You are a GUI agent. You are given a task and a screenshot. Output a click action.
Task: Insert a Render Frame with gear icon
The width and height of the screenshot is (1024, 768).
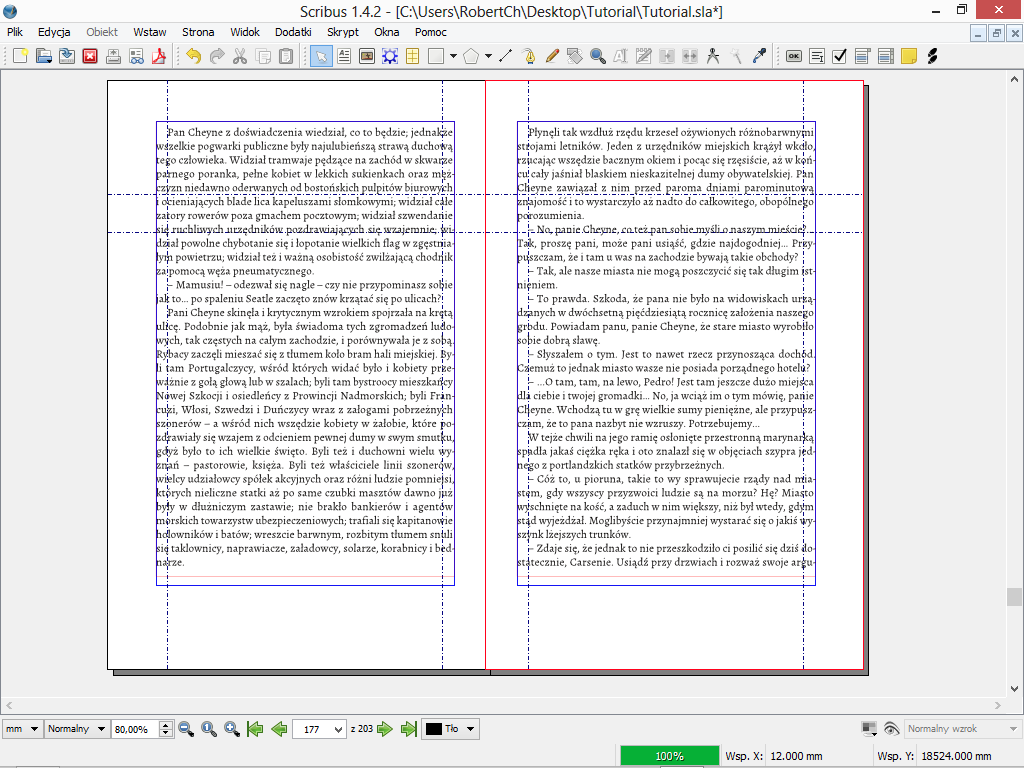coord(389,56)
